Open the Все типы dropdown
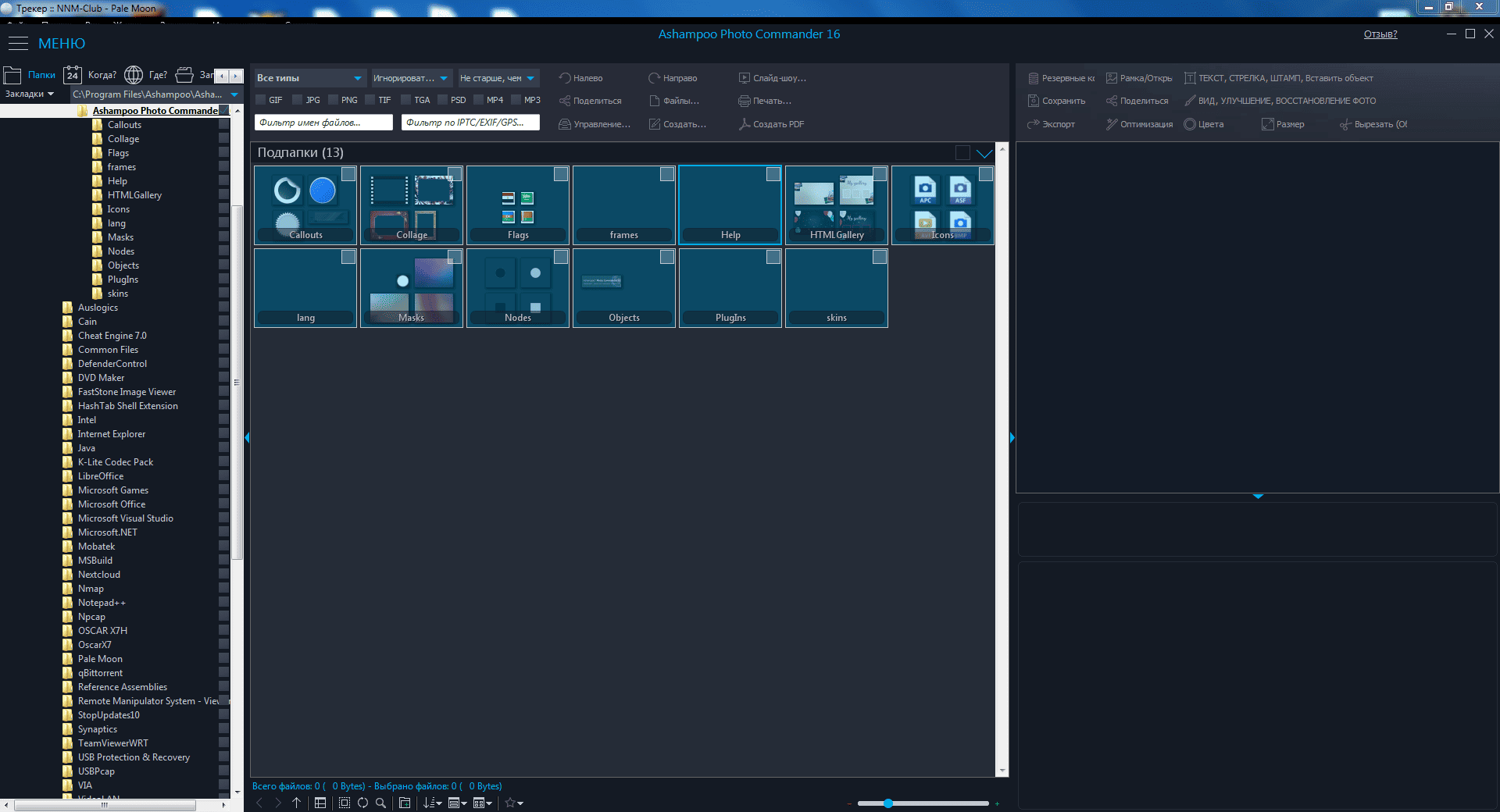The height and width of the screenshot is (812, 1500). click(309, 78)
